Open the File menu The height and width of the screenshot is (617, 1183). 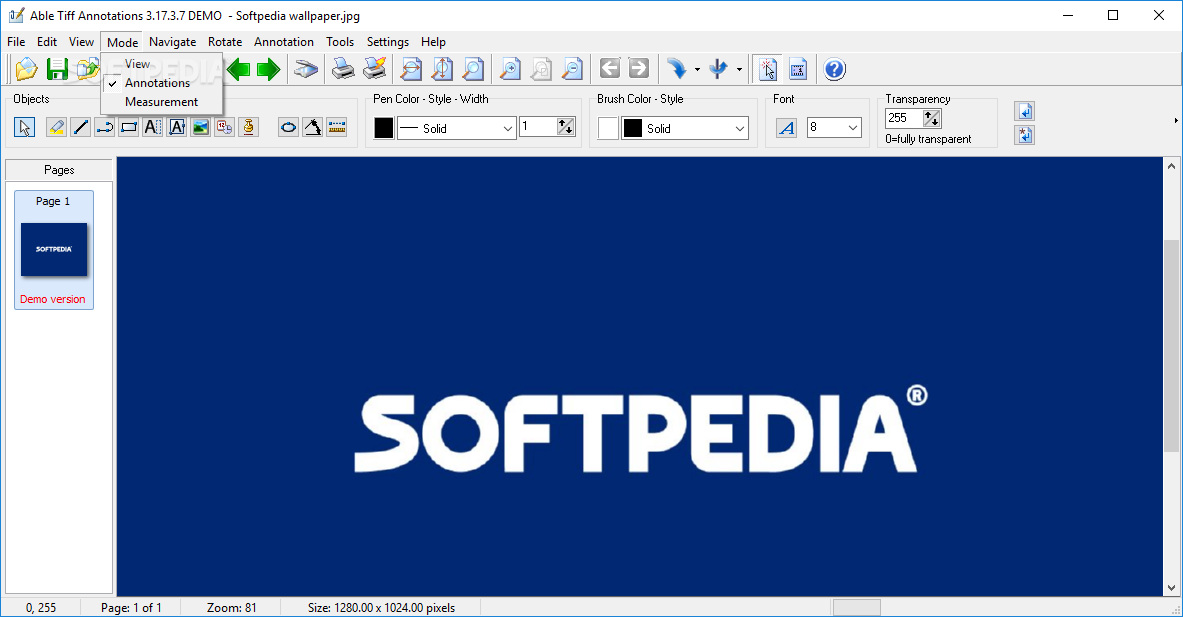click(16, 42)
